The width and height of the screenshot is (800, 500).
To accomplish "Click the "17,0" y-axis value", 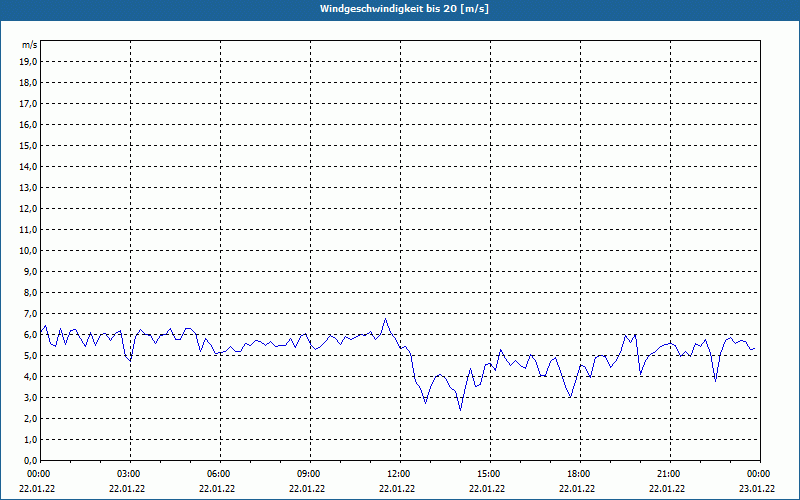I will click(28, 104).
